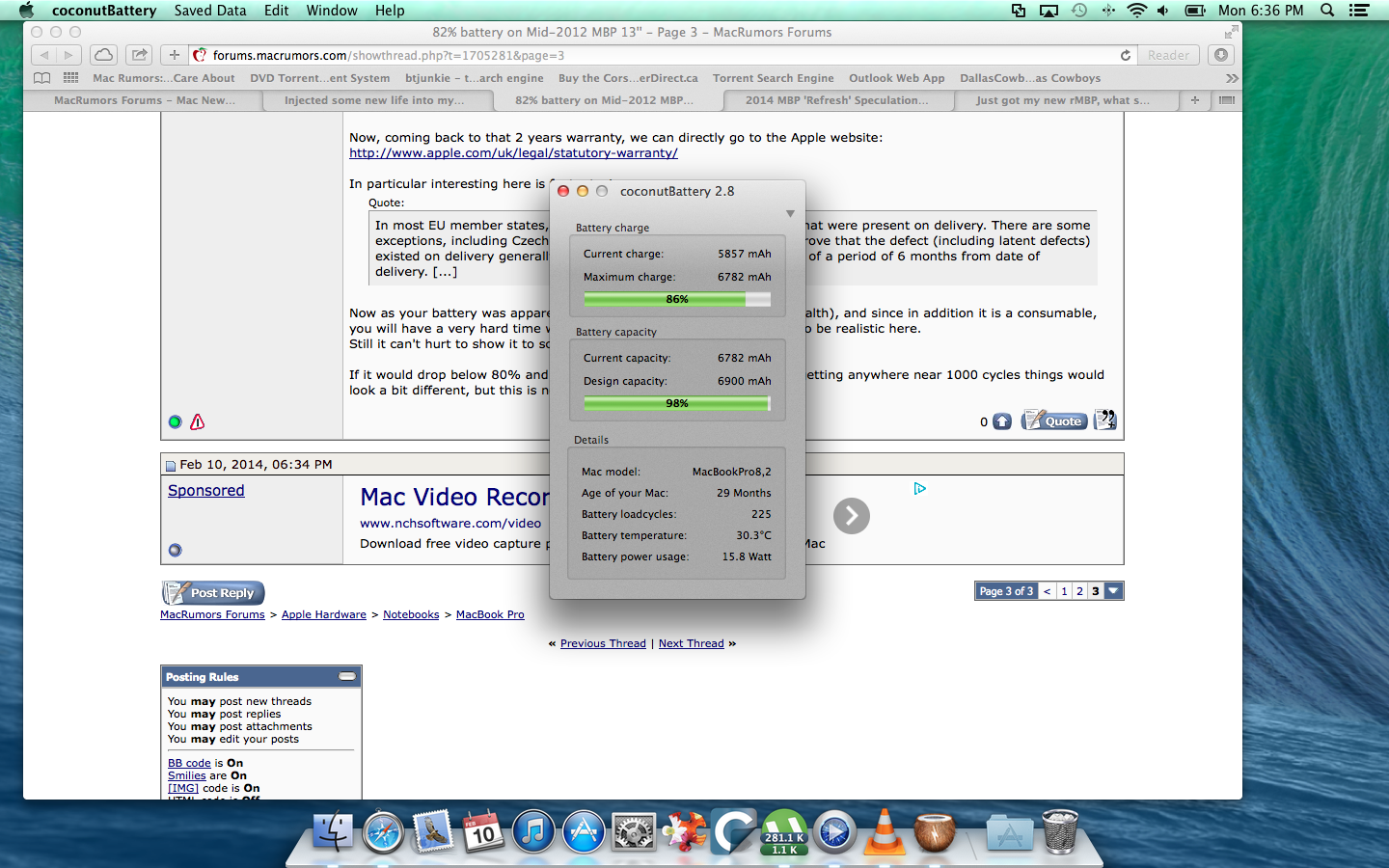Image resolution: width=1389 pixels, height=868 pixels.
Task: Open the AirPlay display menu
Action: (1049, 11)
